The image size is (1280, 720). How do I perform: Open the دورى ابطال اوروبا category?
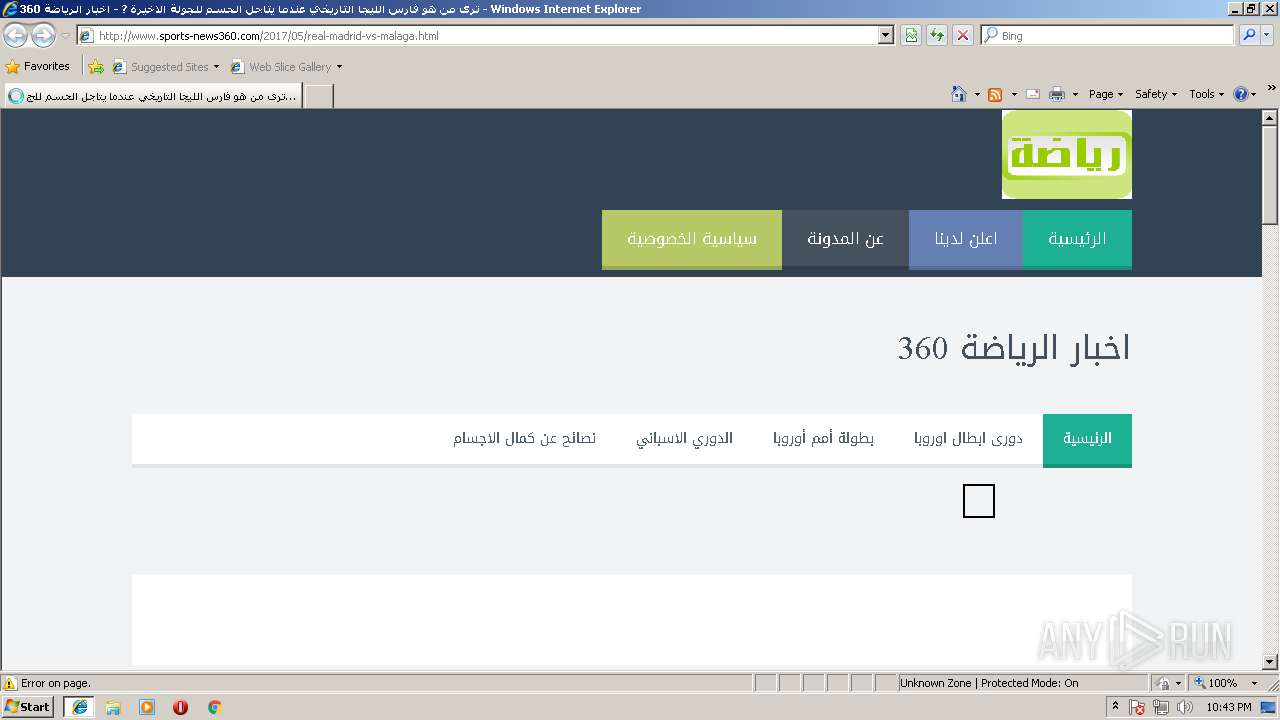[968, 439]
